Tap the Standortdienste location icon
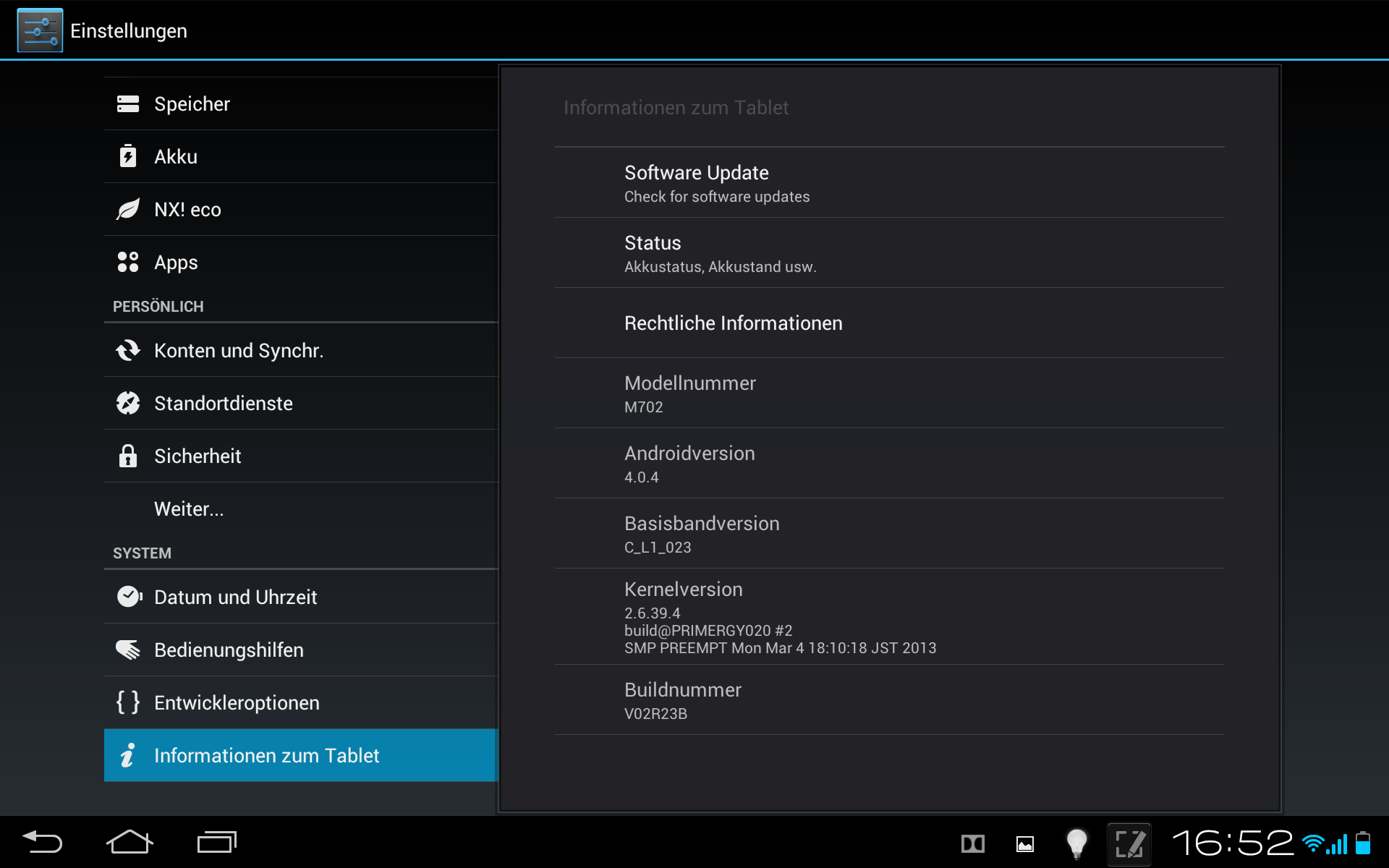Viewport: 1389px width, 868px height. pos(128,404)
